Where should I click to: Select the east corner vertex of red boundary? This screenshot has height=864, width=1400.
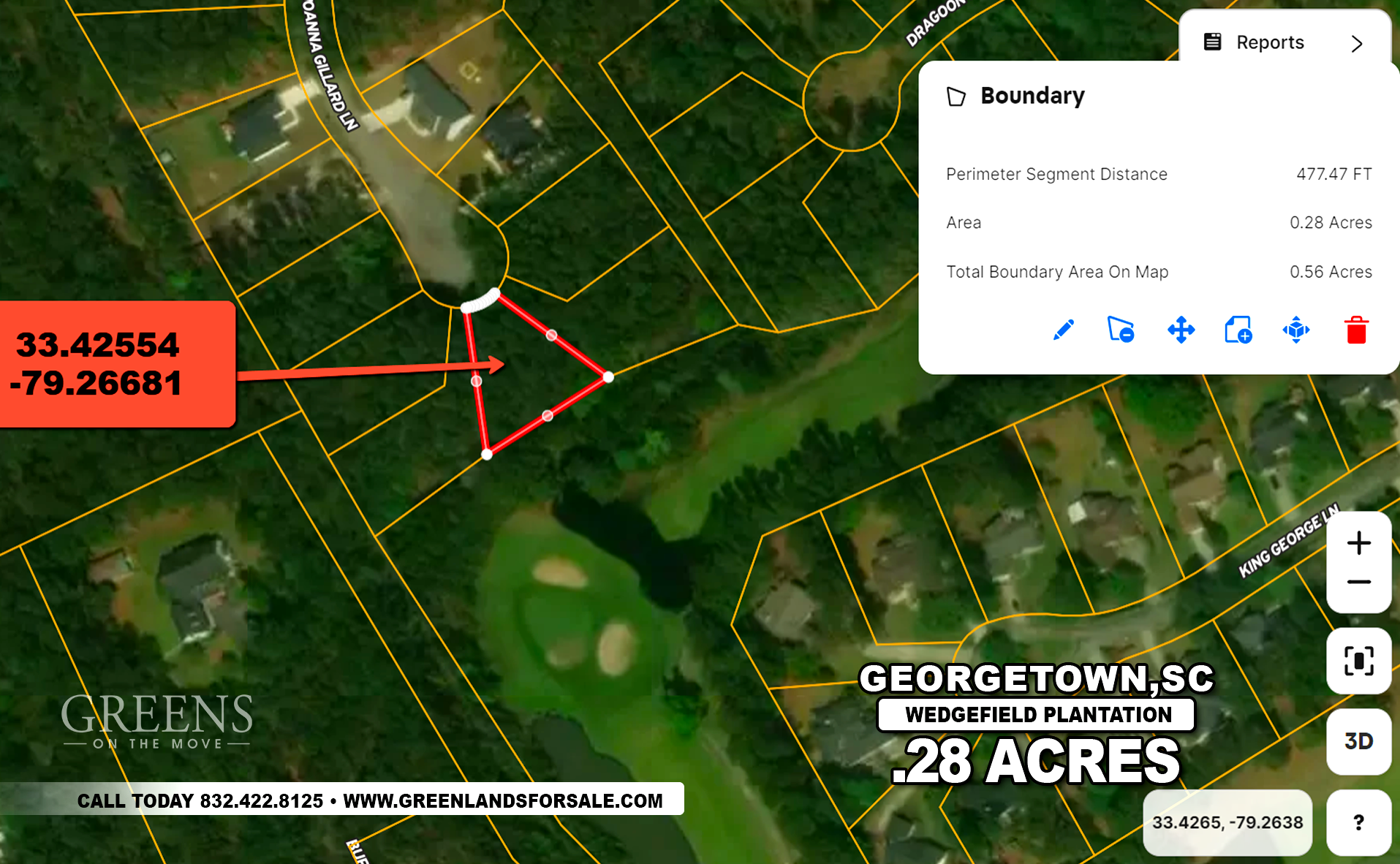608,377
